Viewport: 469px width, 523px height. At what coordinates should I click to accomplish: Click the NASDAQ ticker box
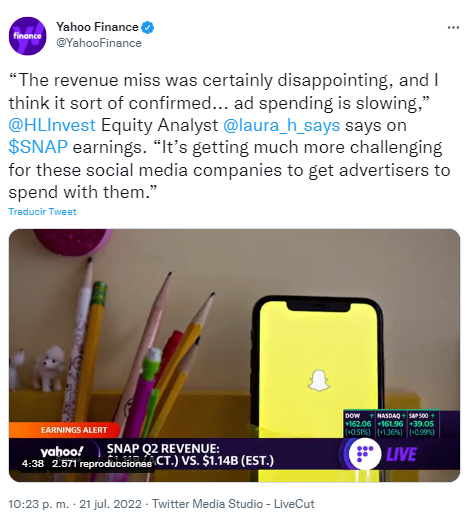pyautogui.click(x=391, y=424)
